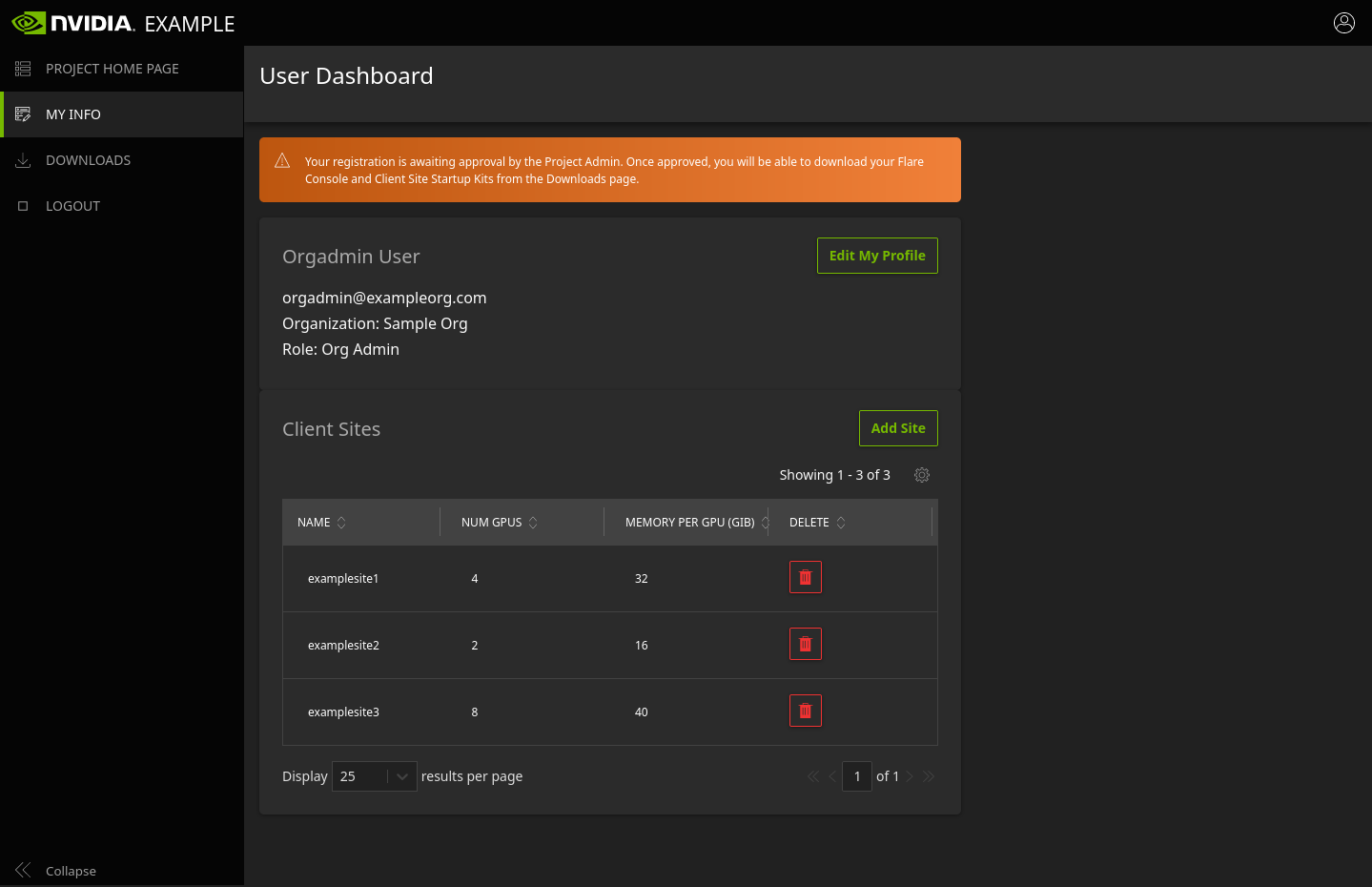Click the Project Home Page sidebar icon
The width and height of the screenshot is (1372, 887).
point(23,69)
